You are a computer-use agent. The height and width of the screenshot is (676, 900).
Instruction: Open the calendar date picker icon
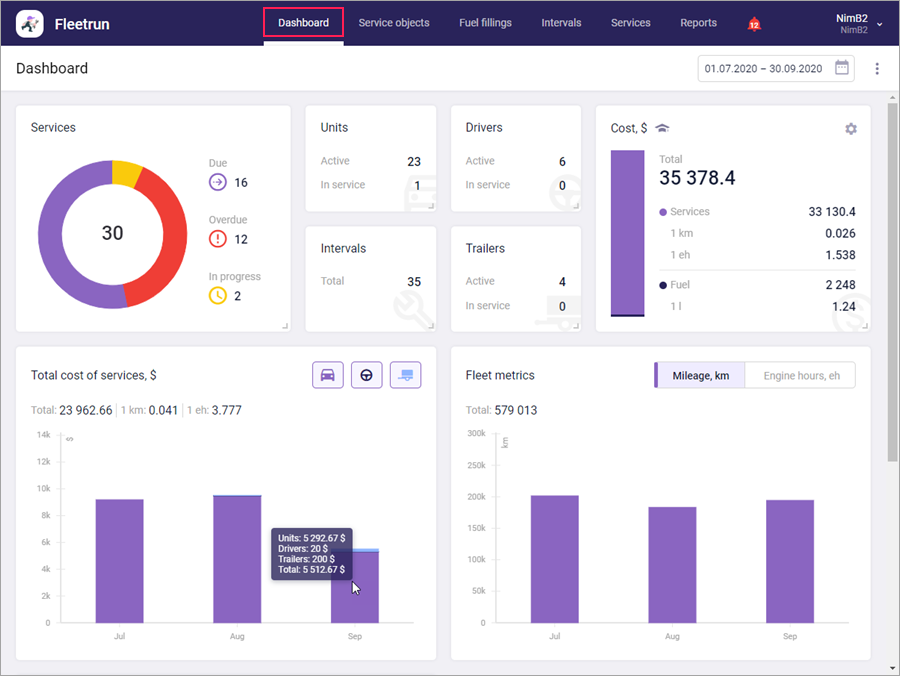click(841, 68)
